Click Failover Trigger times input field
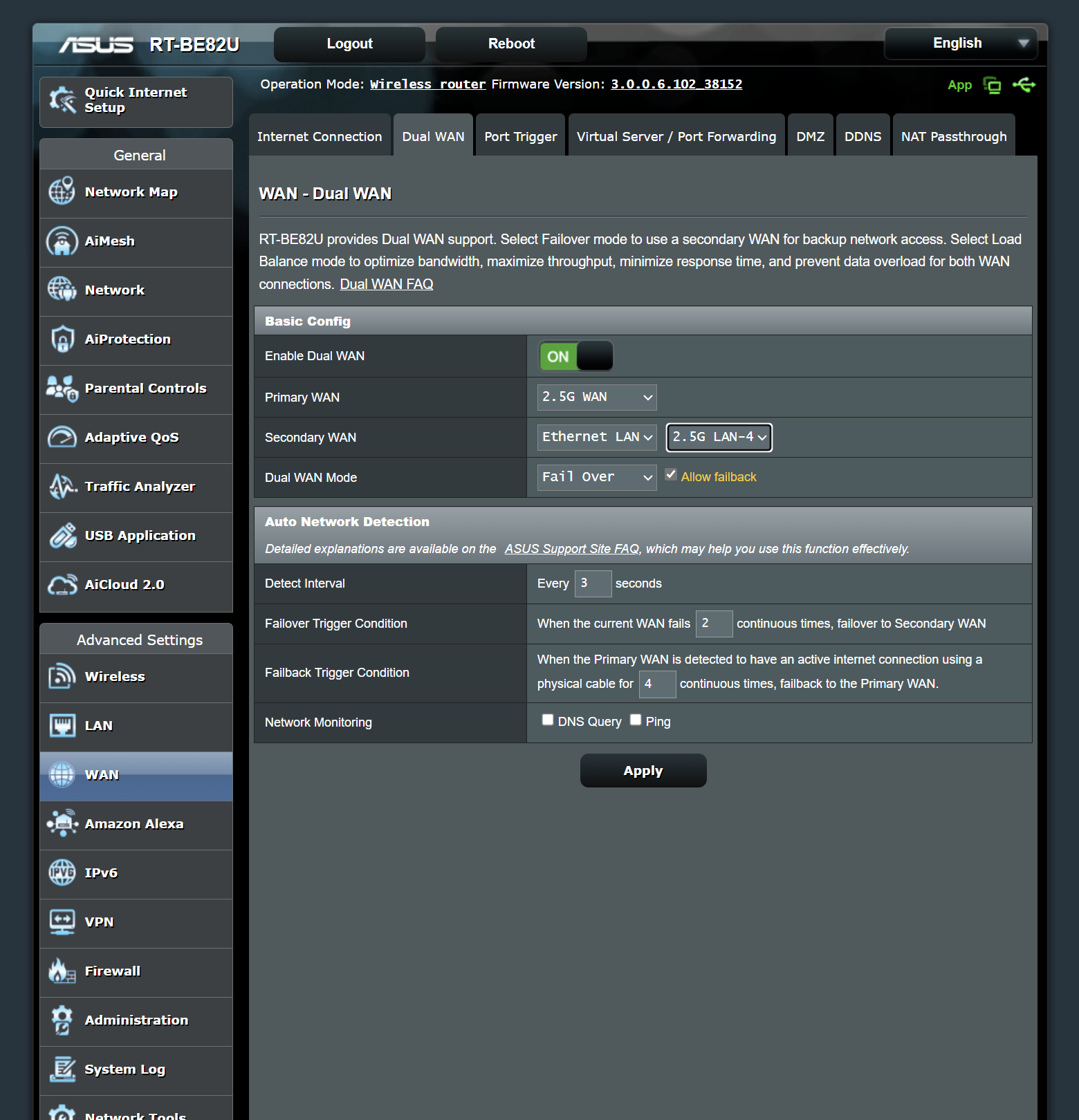 pyautogui.click(x=714, y=624)
